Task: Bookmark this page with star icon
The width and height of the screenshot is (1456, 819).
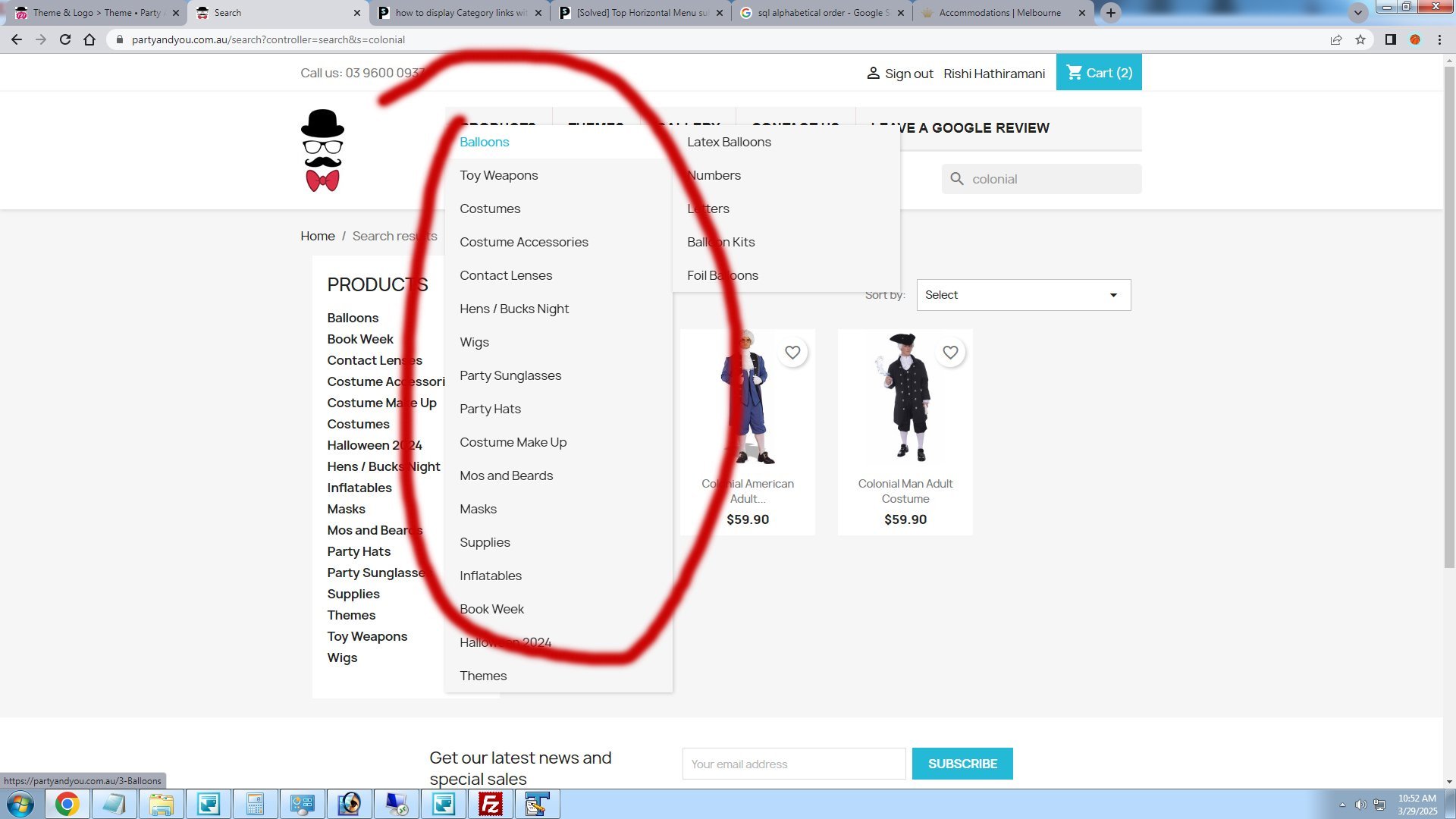Action: tap(1360, 39)
